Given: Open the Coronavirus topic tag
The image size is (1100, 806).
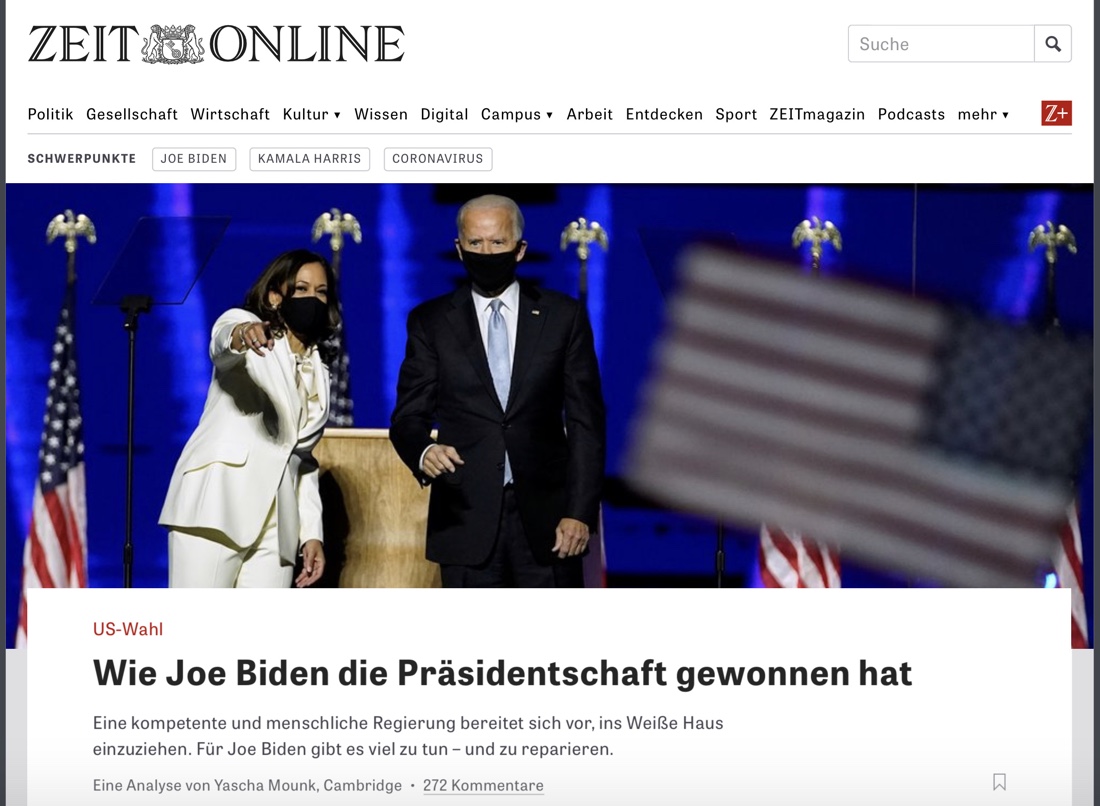Looking at the screenshot, I should [438, 159].
